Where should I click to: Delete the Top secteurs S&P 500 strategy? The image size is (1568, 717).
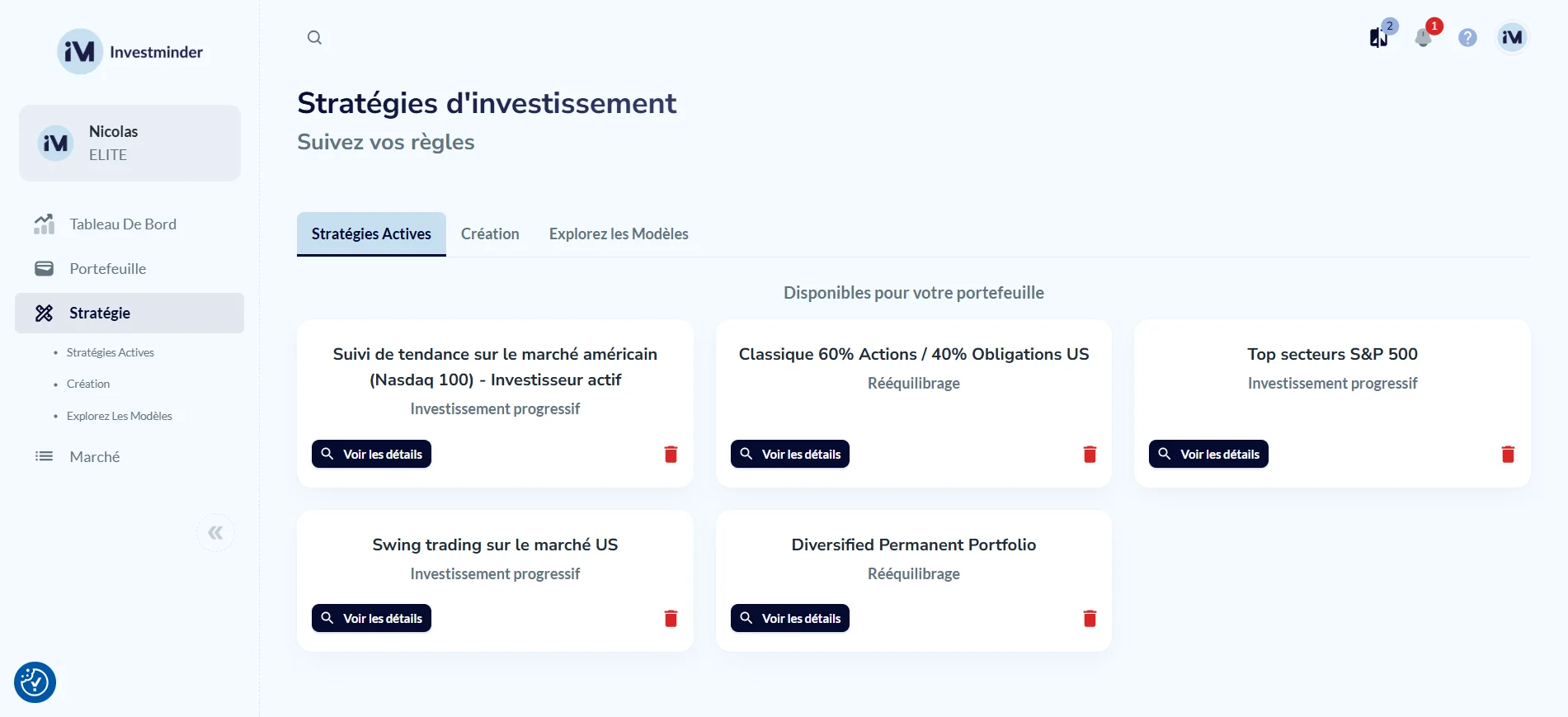(1508, 455)
